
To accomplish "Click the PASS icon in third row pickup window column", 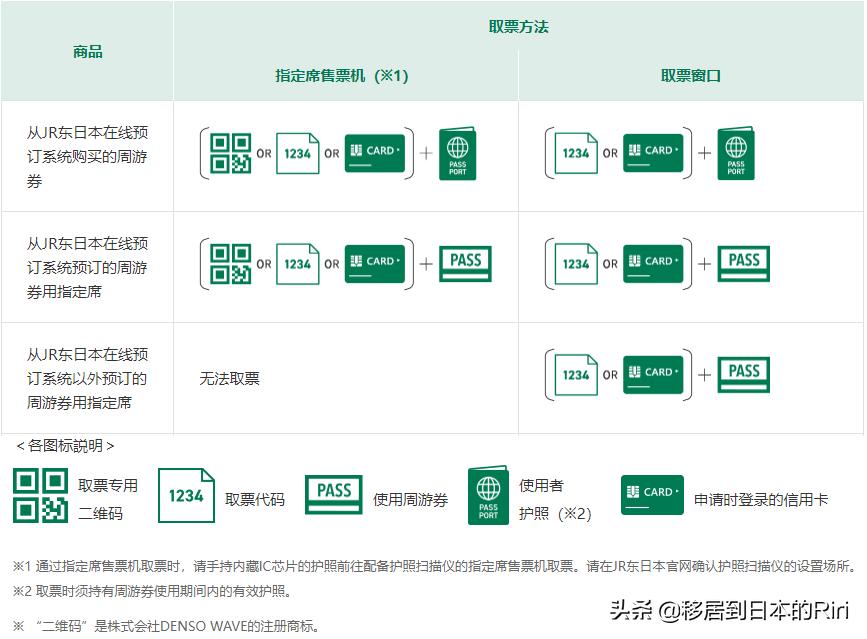I will 743,373.
